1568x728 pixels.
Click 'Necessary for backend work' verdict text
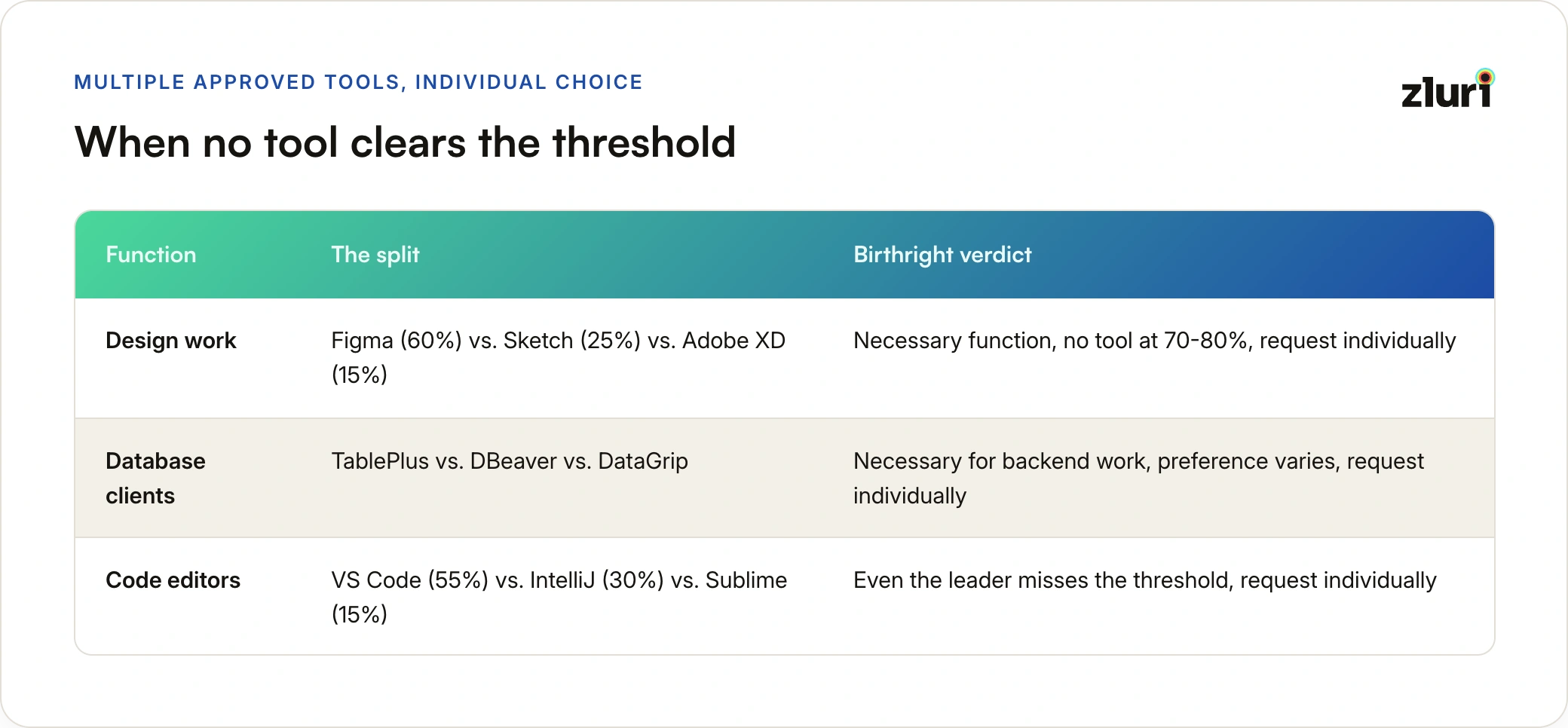click(x=1139, y=478)
